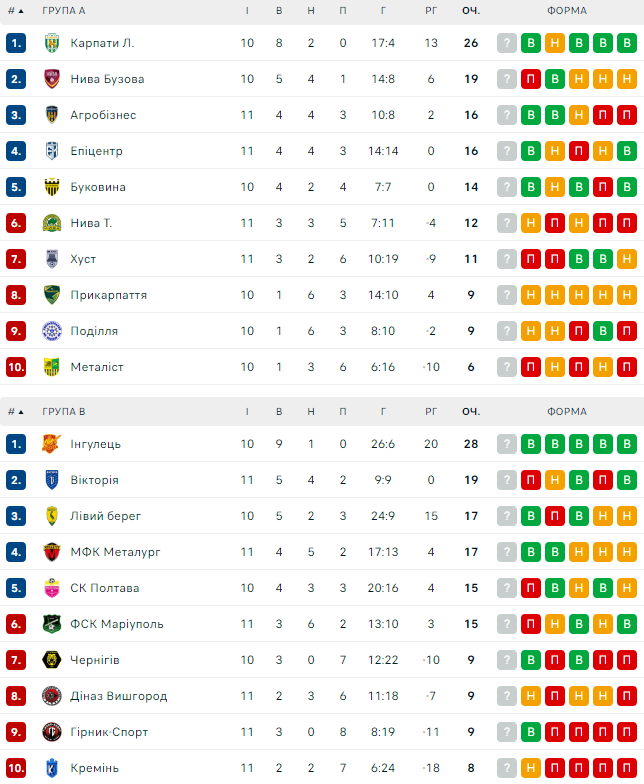The height and width of the screenshot is (784, 644).
Task: Click the Буковина team logo
Action: [52, 187]
